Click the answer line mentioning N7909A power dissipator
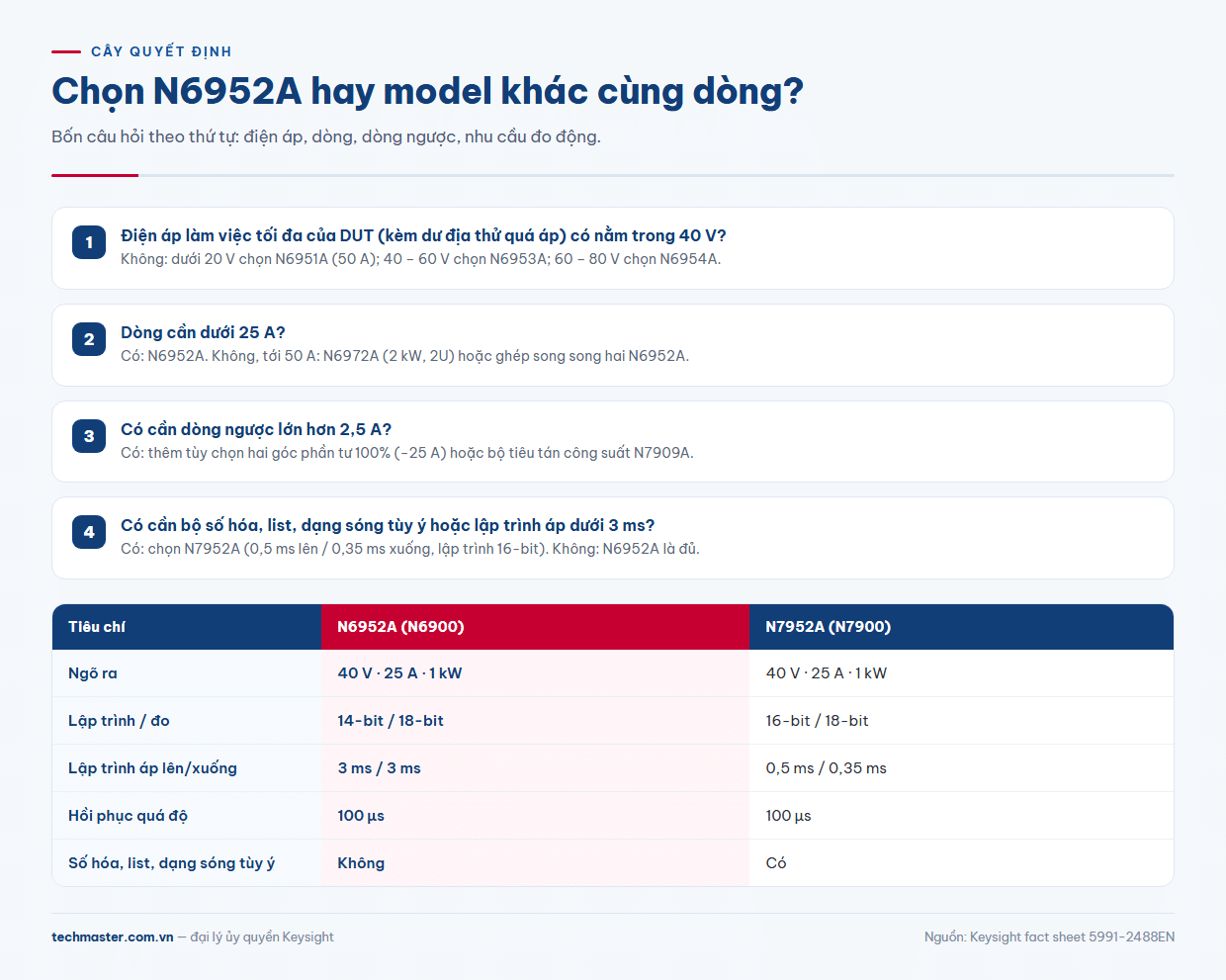Screen dimensions: 1226x980 407,453
